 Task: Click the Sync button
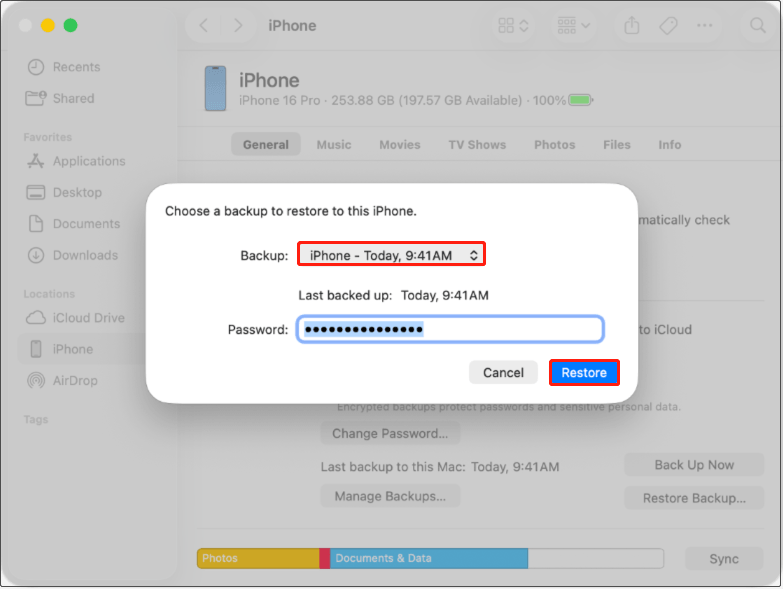[x=724, y=559]
